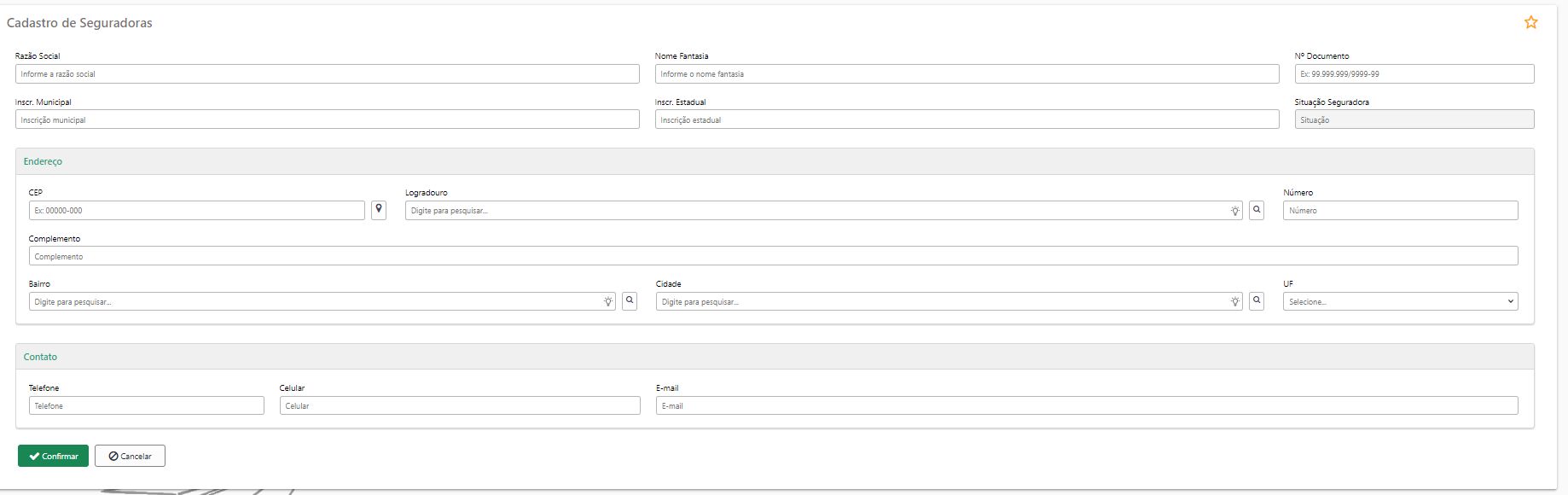Image resolution: width=1568 pixels, height=495 pixels.
Task: Focus the Número input field
Action: point(1400,210)
